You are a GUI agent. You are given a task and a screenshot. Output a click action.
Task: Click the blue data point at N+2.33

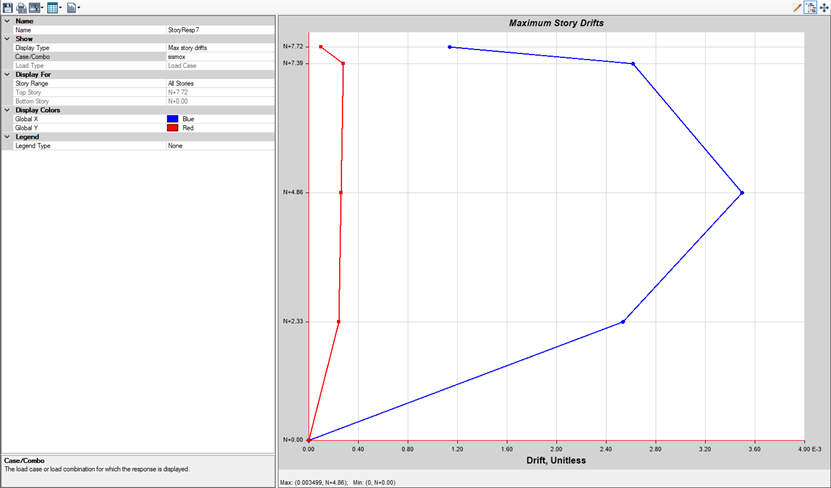point(623,322)
